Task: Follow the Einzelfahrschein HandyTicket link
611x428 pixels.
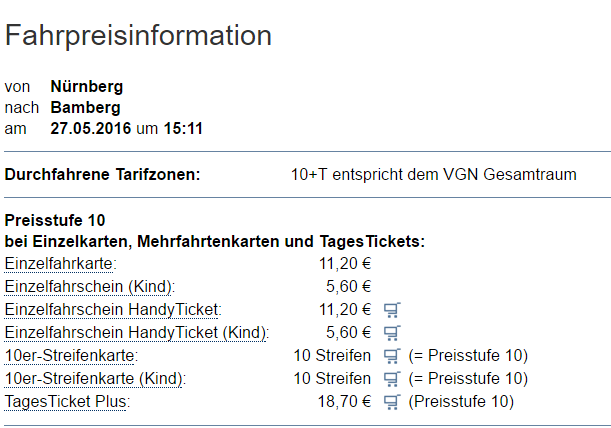Action: pyautogui.click(x=111, y=310)
